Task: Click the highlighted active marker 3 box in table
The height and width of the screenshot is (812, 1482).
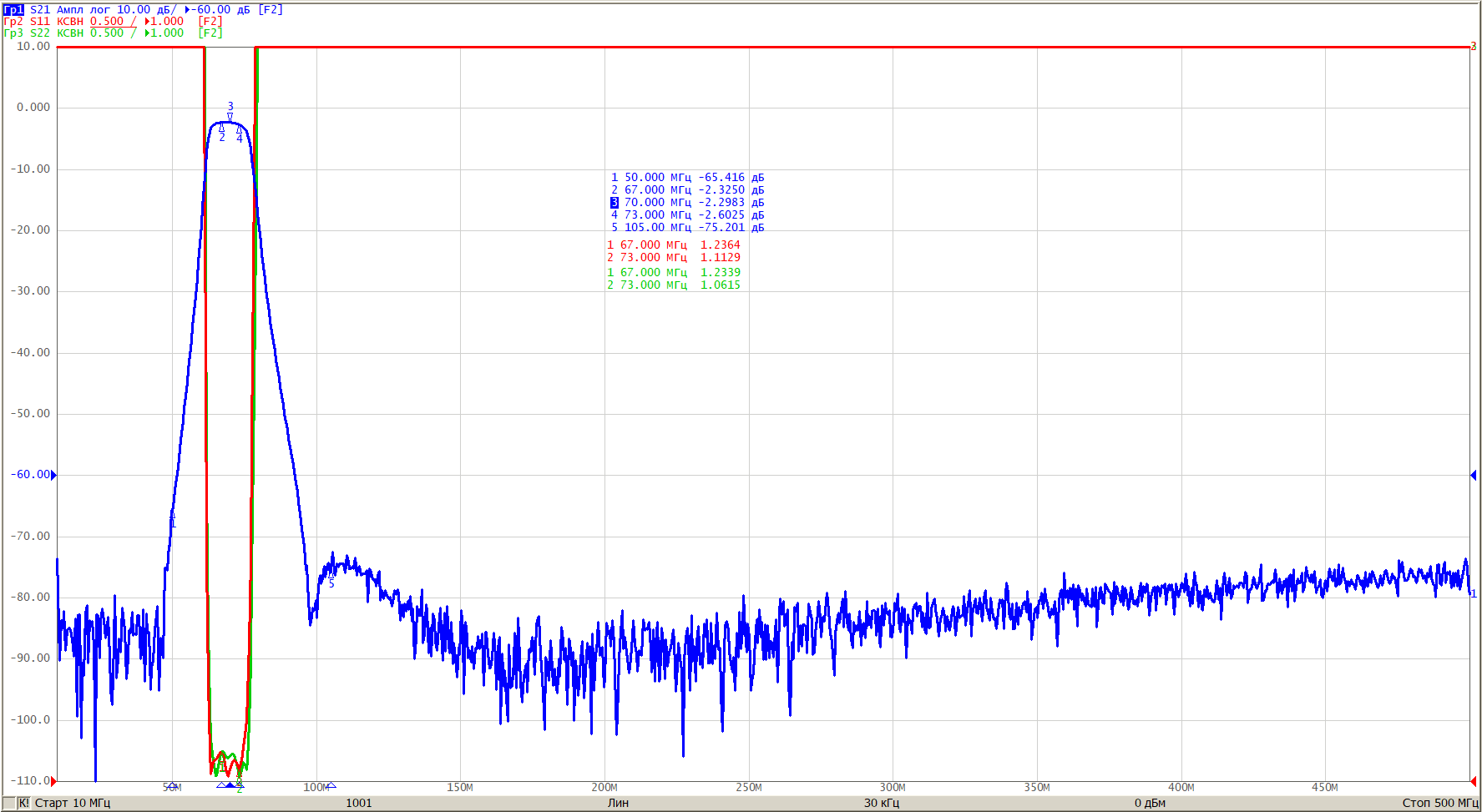Action: (x=615, y=203)
